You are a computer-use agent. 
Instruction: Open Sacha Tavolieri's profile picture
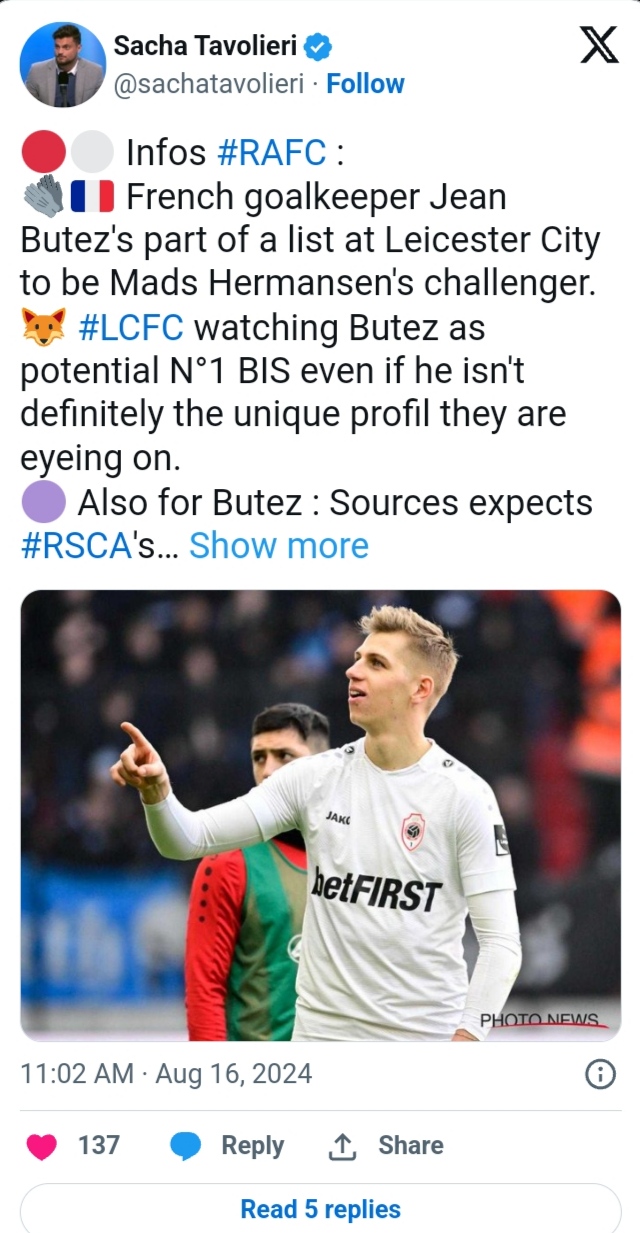pos(62,65)
